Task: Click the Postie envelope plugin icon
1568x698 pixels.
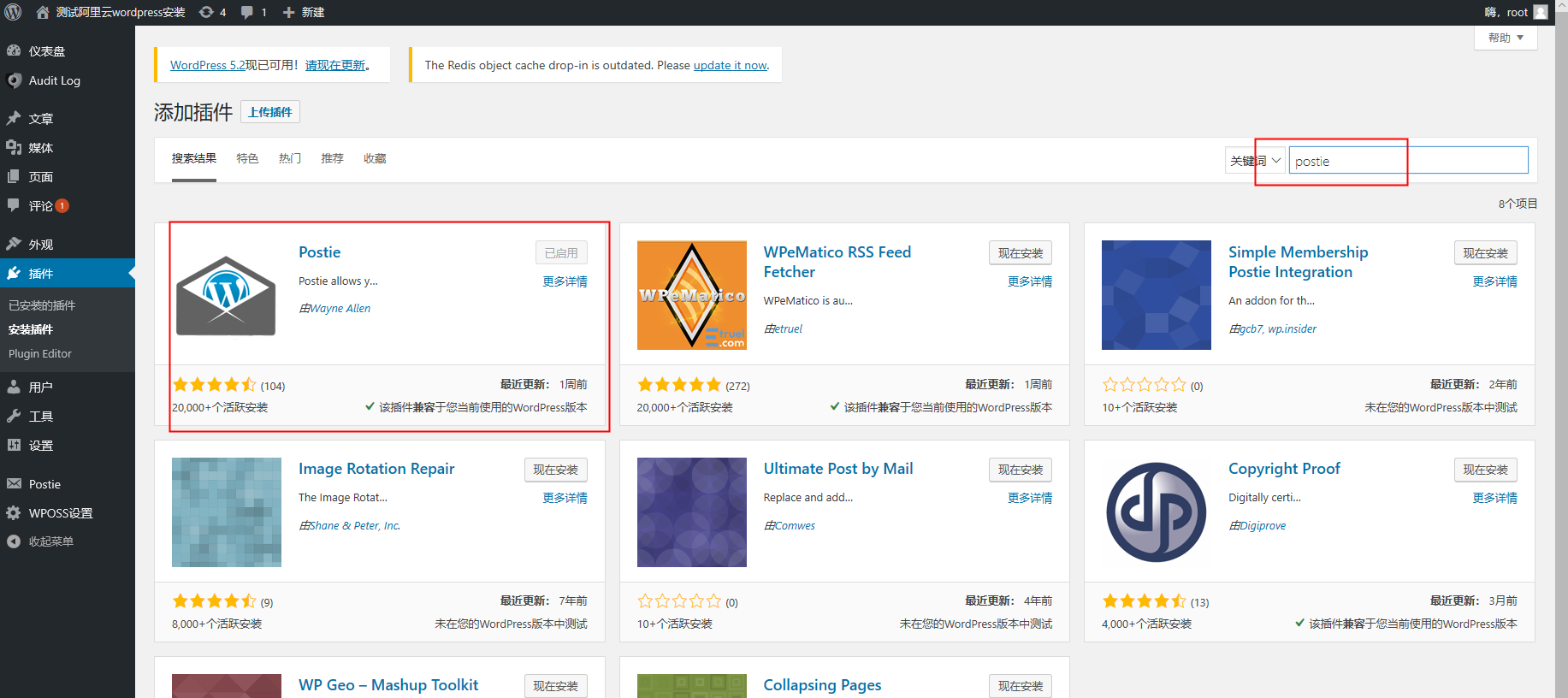Action: pos(226,295)
